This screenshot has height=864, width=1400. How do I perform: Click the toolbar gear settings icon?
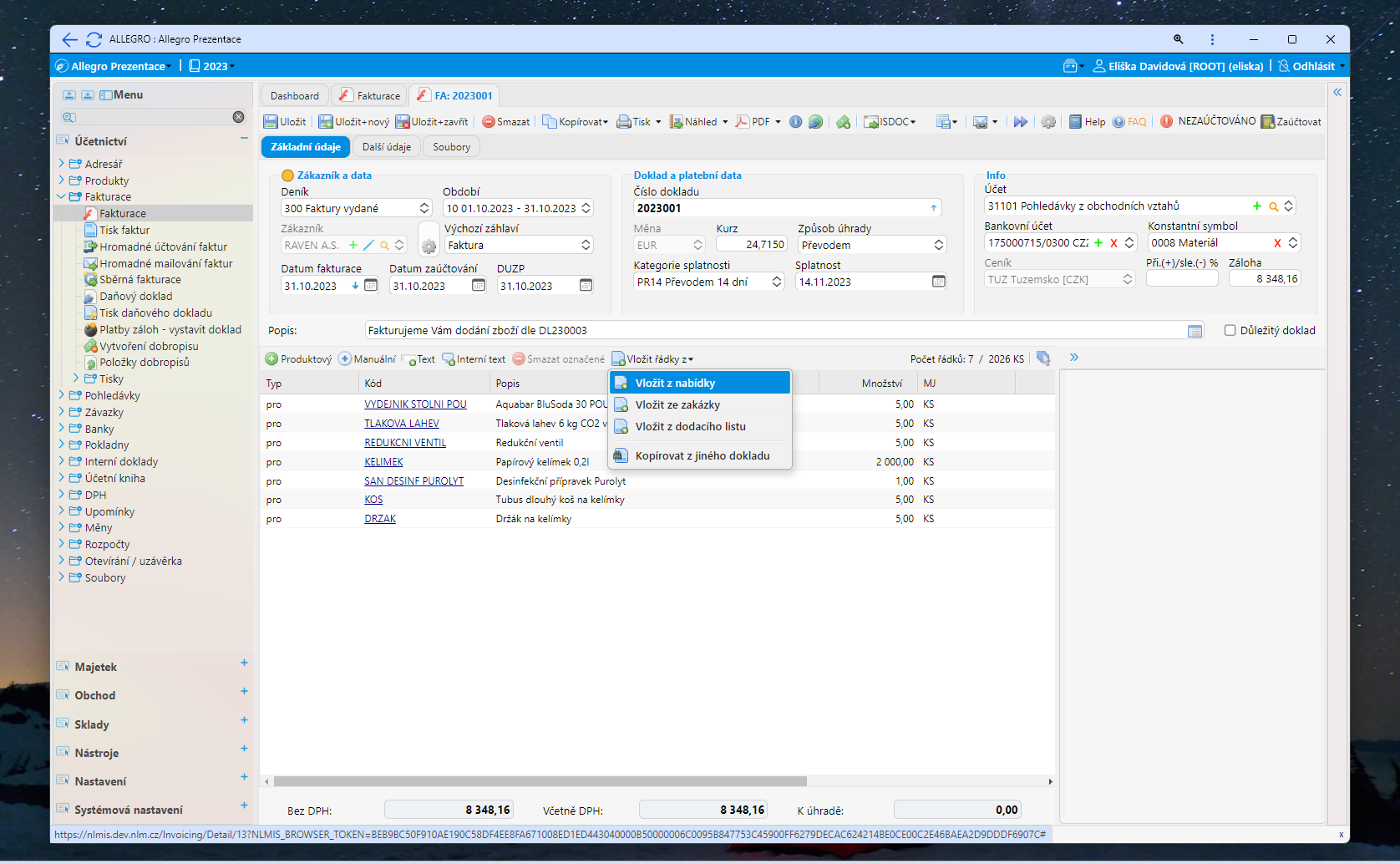click(x=1048, y=122)
